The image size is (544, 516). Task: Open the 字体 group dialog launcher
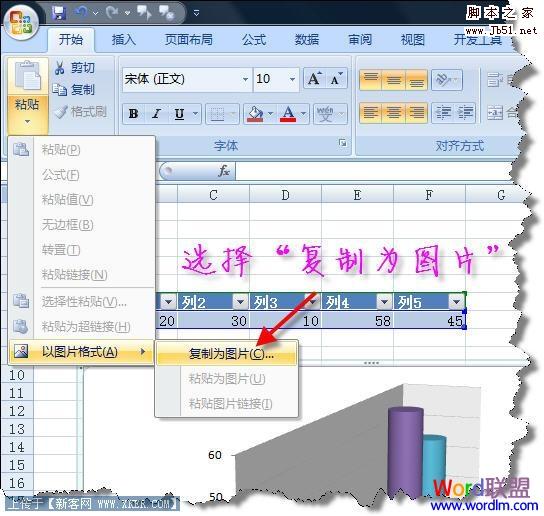click(x=342, y=143)
